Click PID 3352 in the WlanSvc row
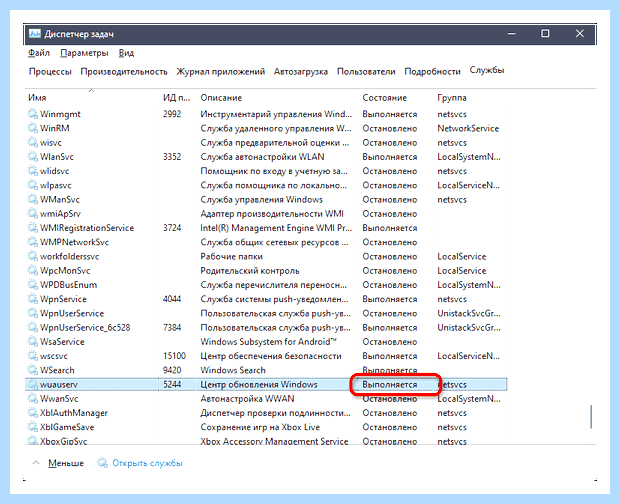 coord(172,157)
